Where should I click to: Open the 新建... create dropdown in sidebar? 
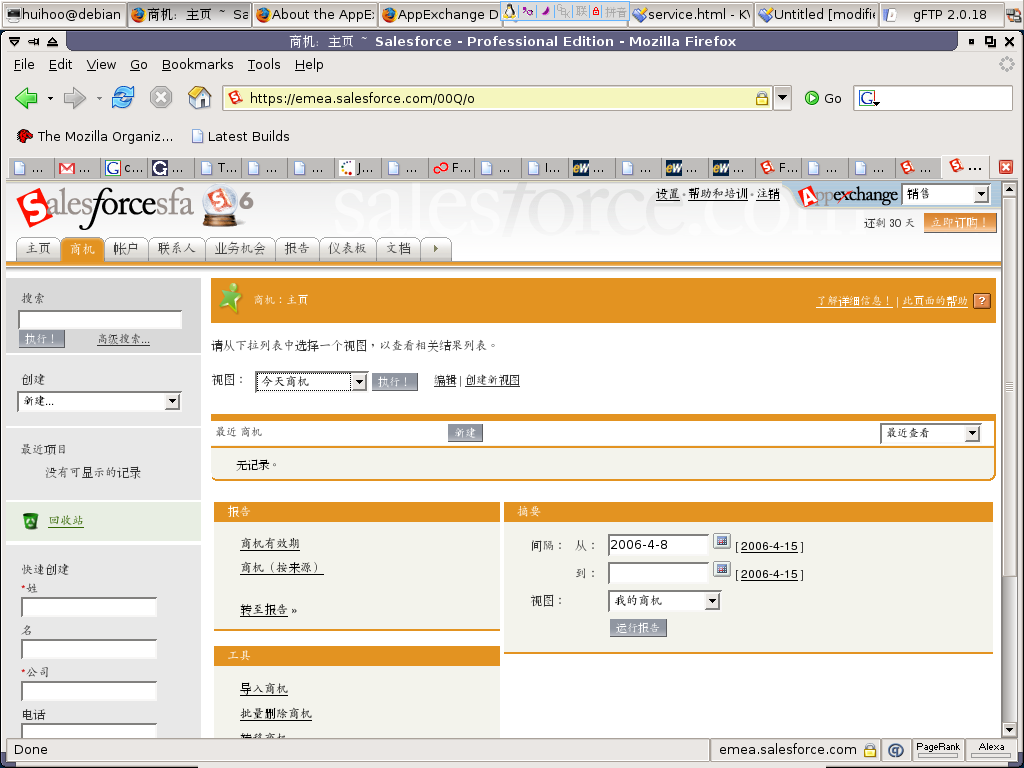[x=172, y=401]
